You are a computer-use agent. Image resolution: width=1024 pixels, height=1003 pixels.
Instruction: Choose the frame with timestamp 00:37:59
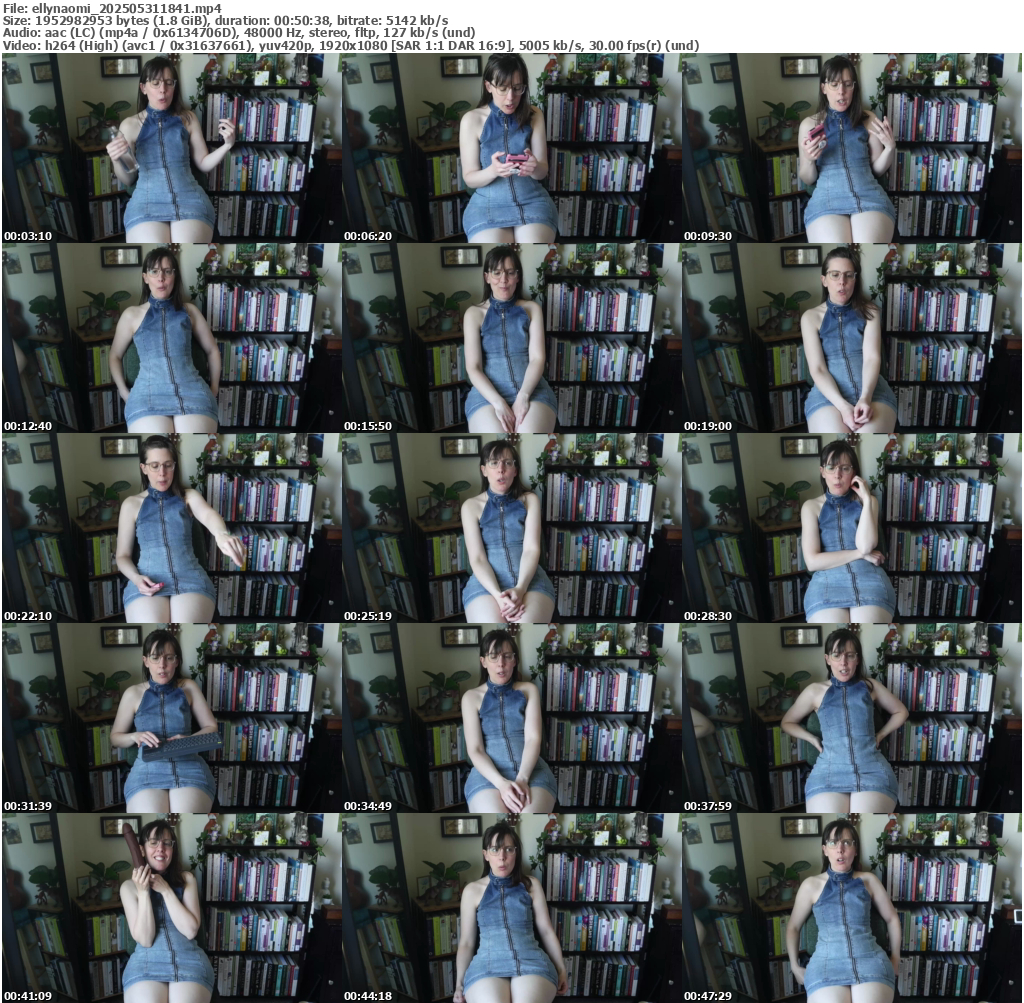[x=852, y=718]
